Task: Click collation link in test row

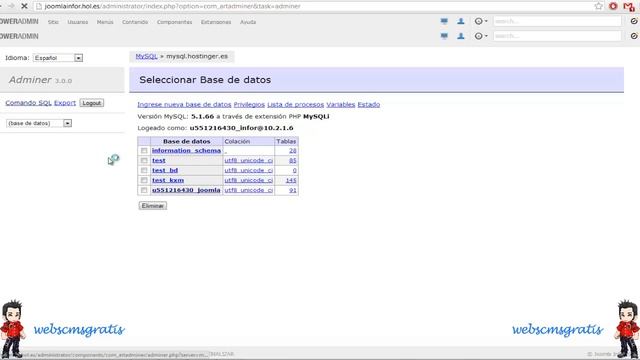Action: [x=249, y=160]
